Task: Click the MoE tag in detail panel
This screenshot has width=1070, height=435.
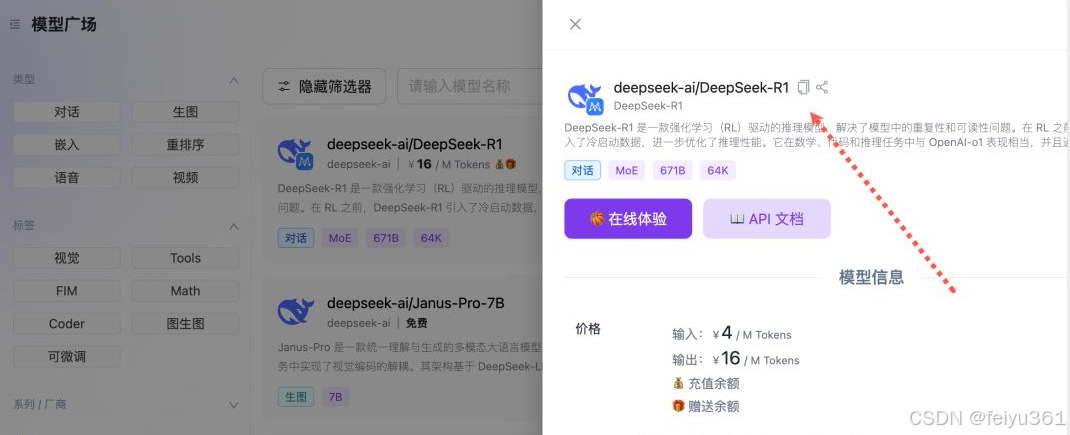Action: (626, 171)
